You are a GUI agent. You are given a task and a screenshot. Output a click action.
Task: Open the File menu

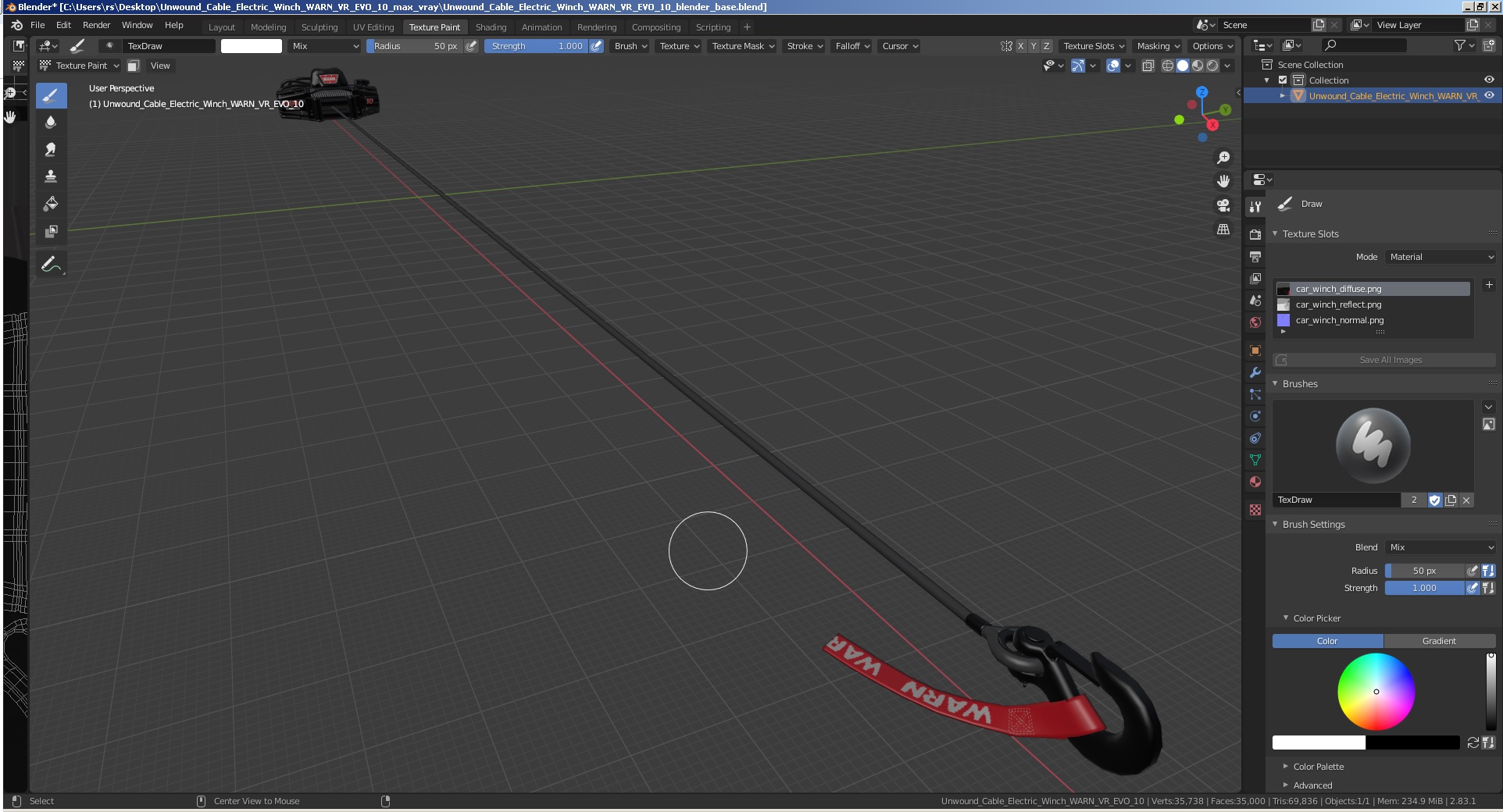click(x=37, y=25)
